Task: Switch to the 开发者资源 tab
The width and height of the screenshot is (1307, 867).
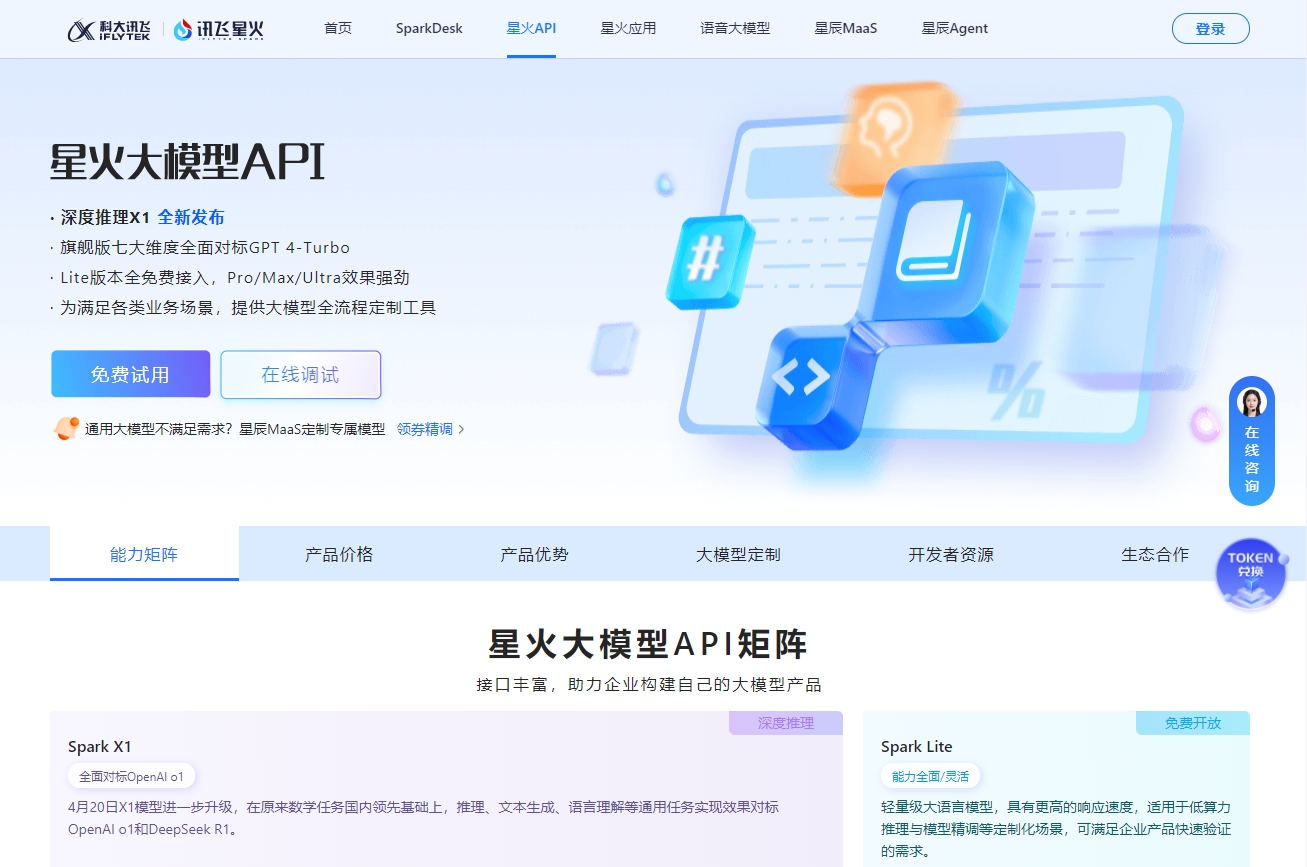Action: pos(951,554)
